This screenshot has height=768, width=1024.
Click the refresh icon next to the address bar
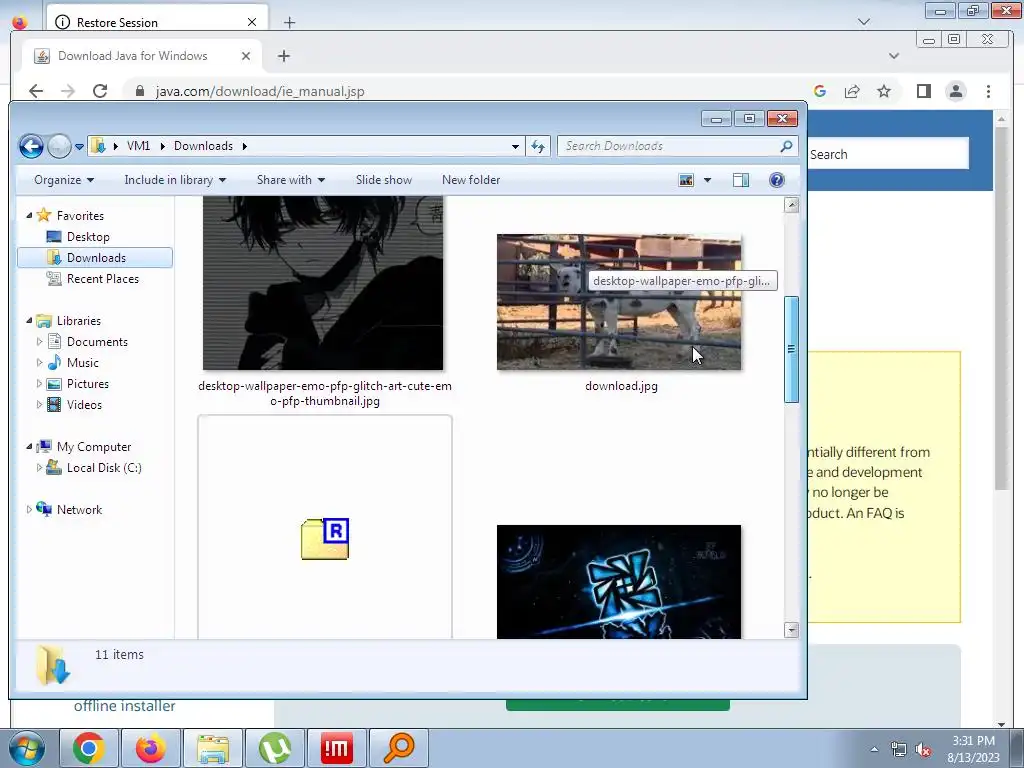coord(537,146)
